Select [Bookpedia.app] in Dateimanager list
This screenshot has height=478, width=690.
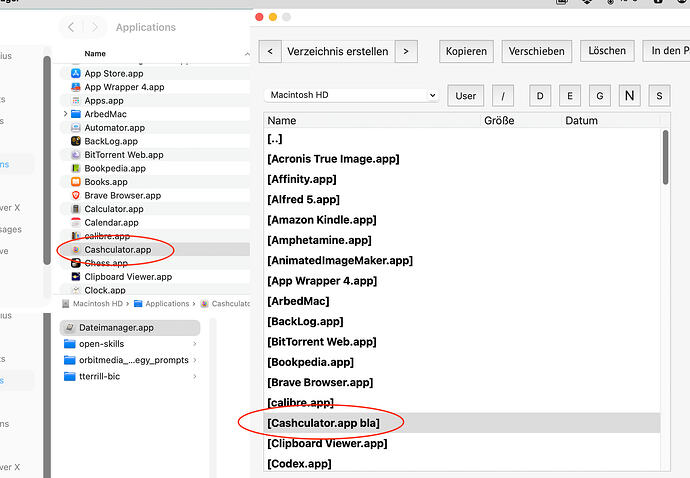462,362
